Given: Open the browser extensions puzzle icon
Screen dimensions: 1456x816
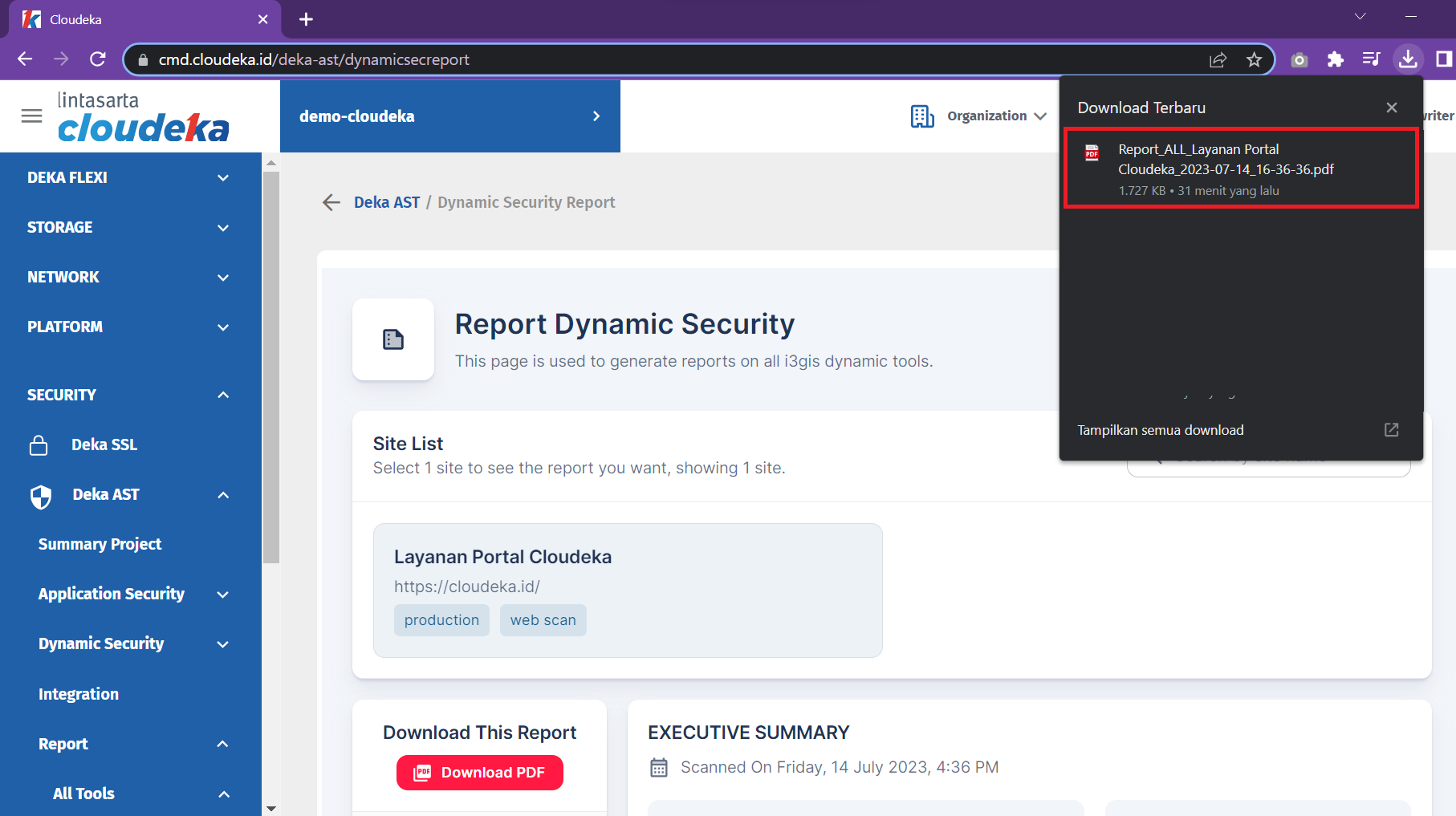Looking at the screenshot, I should pos(1336,59).
